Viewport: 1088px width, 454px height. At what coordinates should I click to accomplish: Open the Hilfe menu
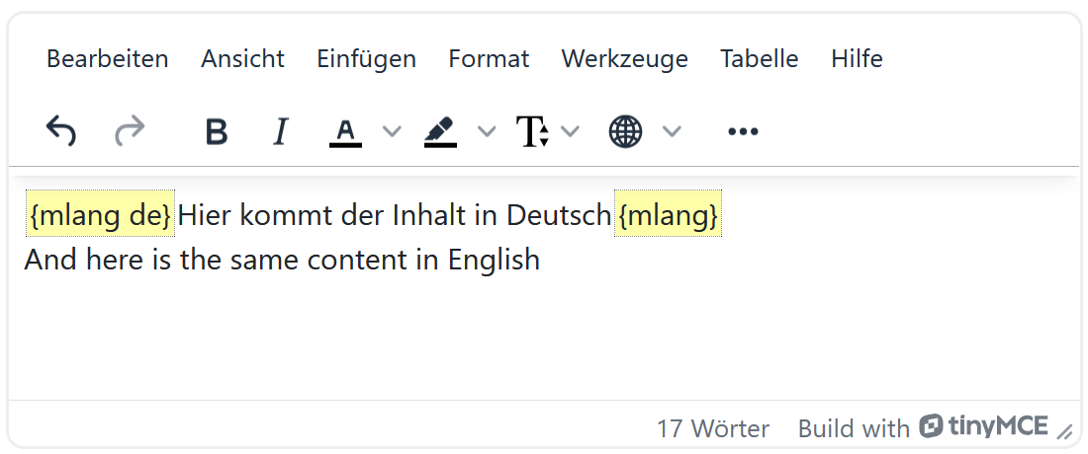pyautogui.click(x=857, y=59)
